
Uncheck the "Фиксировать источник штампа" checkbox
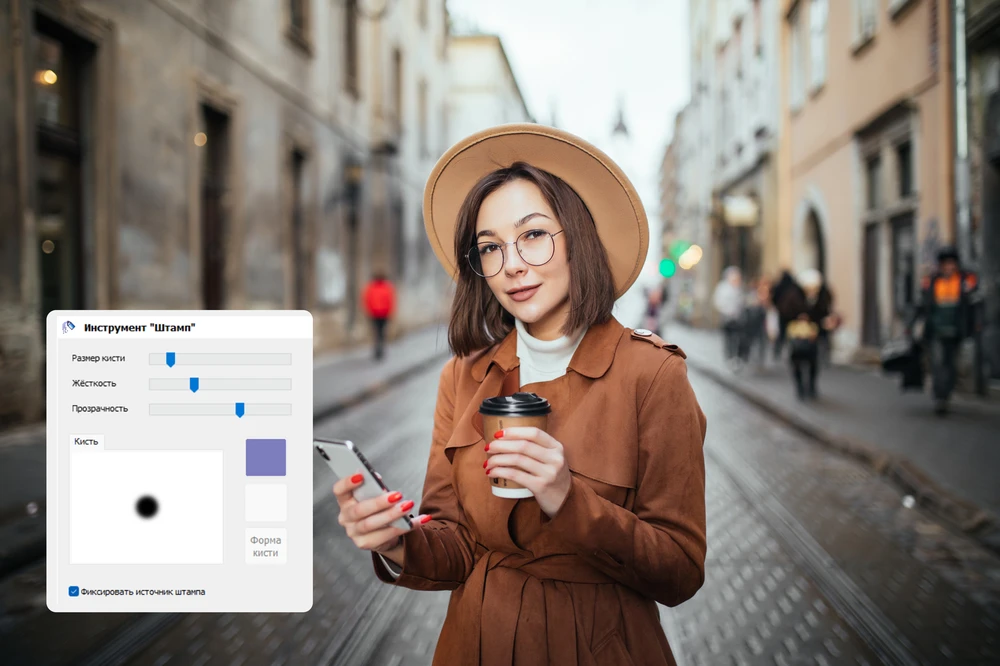click(74, 591)
